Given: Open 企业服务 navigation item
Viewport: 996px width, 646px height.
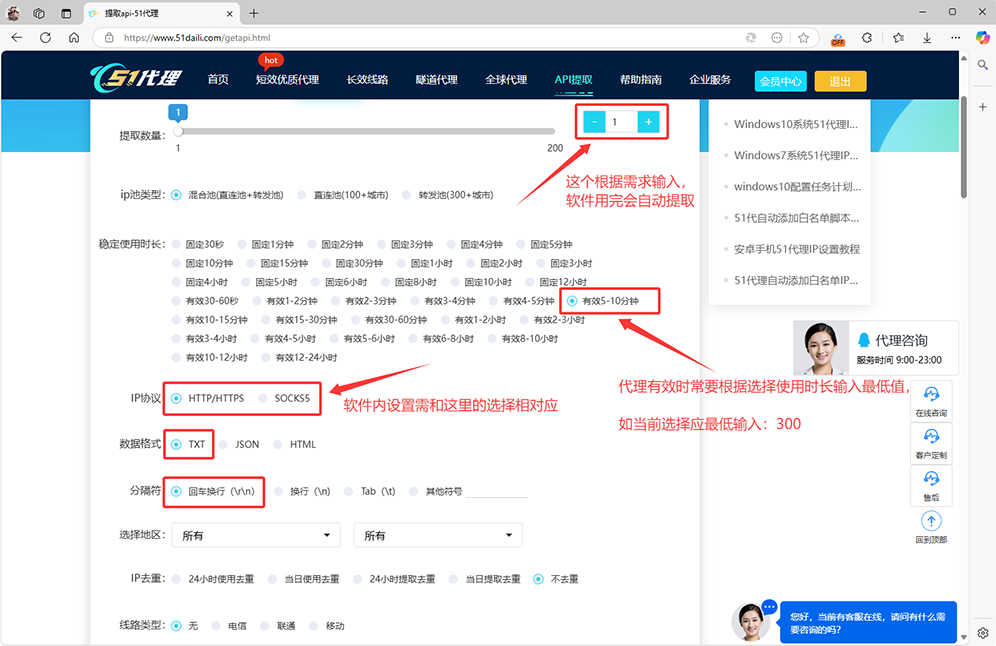Looking at the screenshot, I should pyautogui.click(x=710, y=79).
